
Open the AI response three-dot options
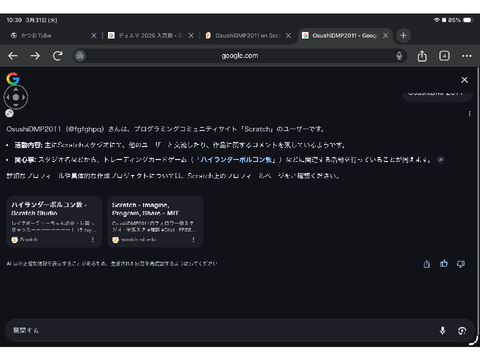coord(470,114)
